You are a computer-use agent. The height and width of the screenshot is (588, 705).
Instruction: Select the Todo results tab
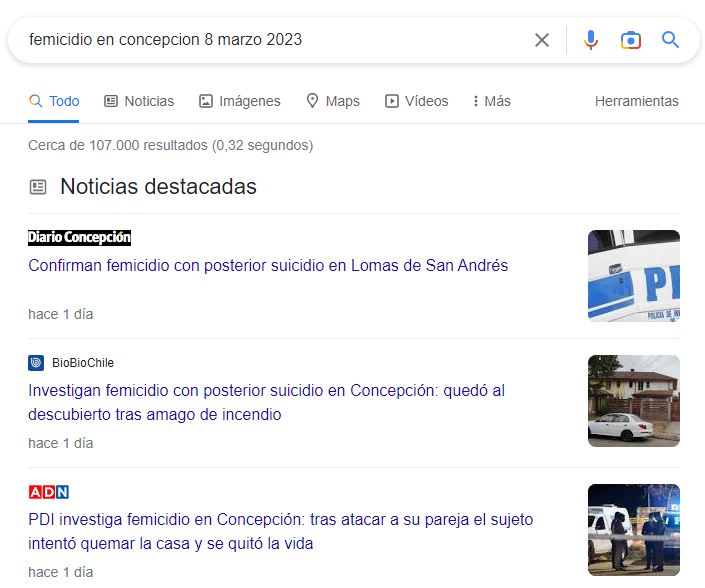[x=54, y=101]
